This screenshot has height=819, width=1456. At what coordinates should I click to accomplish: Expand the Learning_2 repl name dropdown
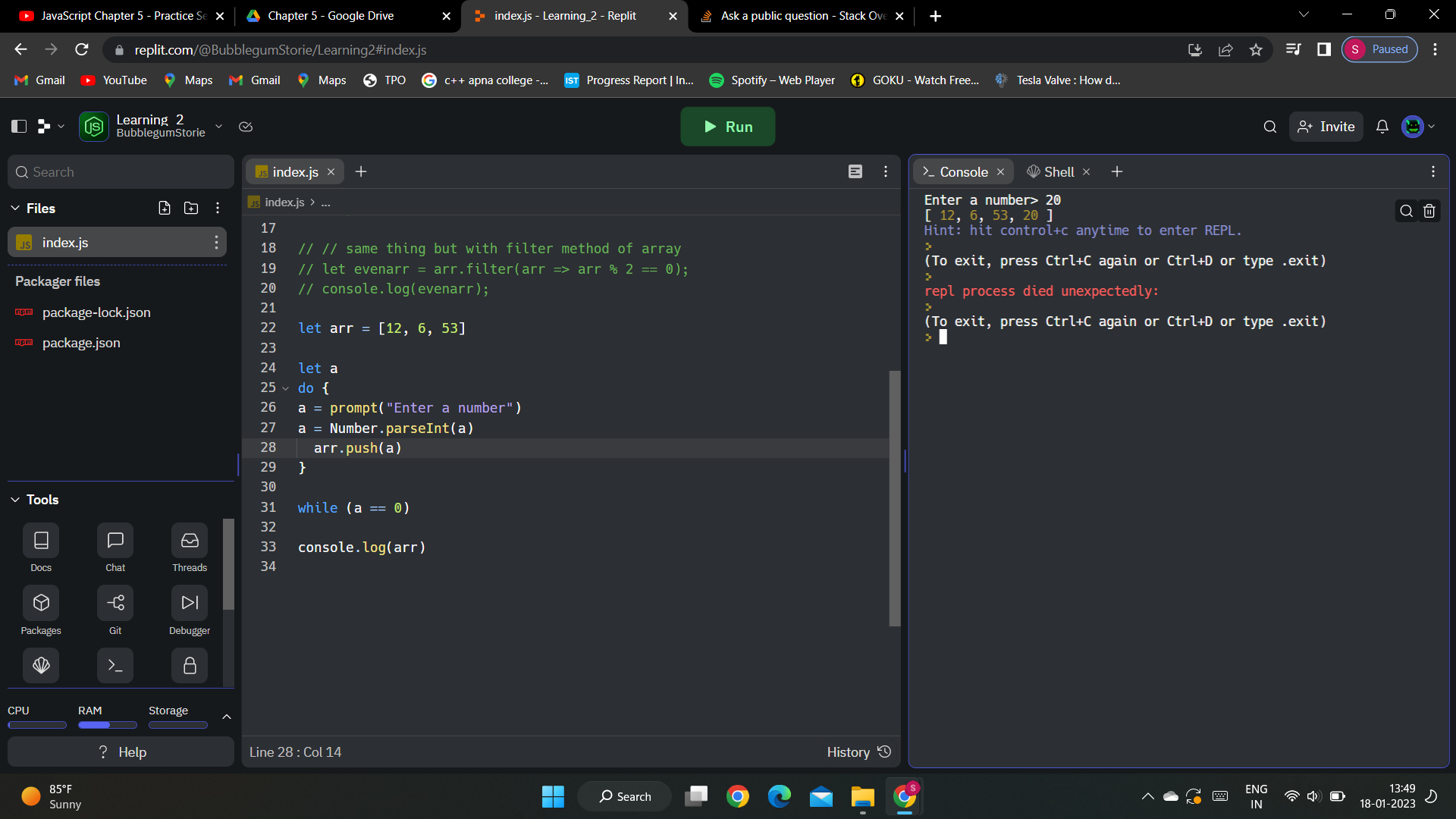pyautogui.click(x=218, y=127)
